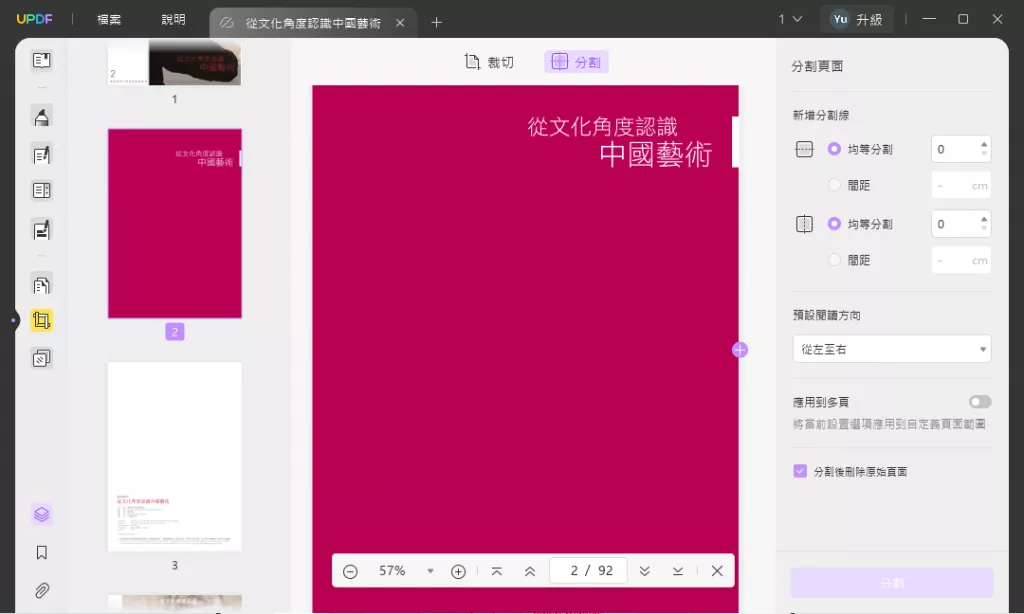Switch to the 裁切 tool in top toolbar
The image size is (1024, 614).
pyautogui.click(x=489, y=61)
